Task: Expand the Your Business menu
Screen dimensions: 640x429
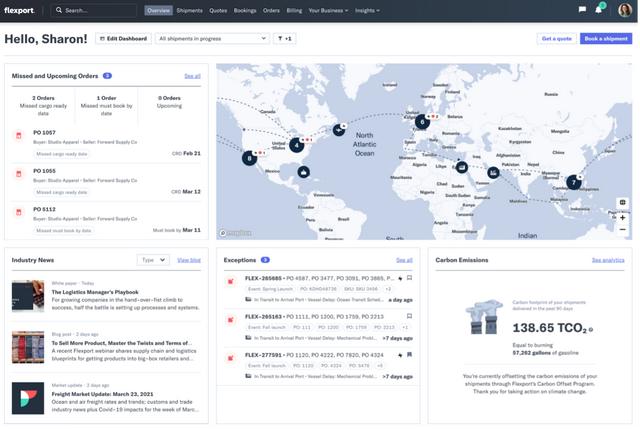Action: tap(330, 10)
